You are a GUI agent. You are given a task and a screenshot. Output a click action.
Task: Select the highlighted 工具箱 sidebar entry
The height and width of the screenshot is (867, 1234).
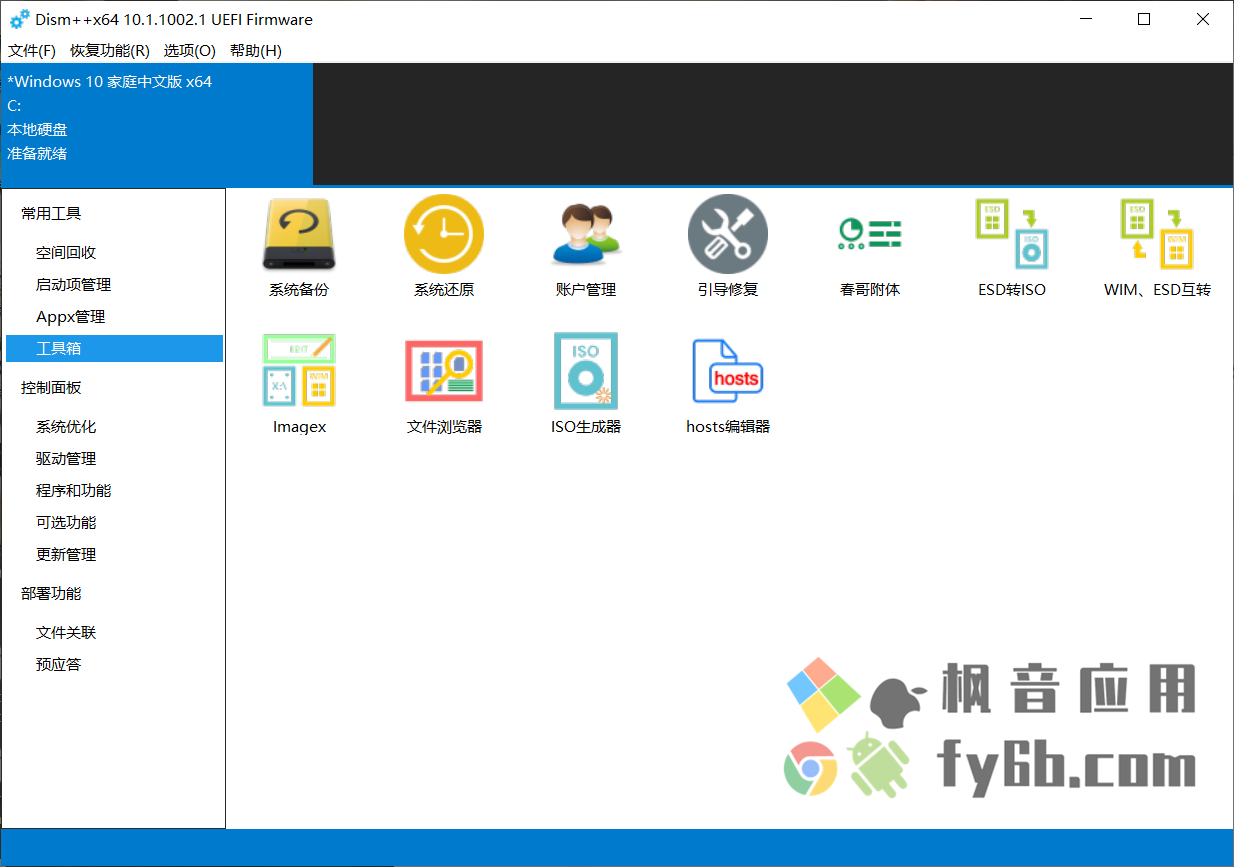pyautogui.click(x=114, y=348)
